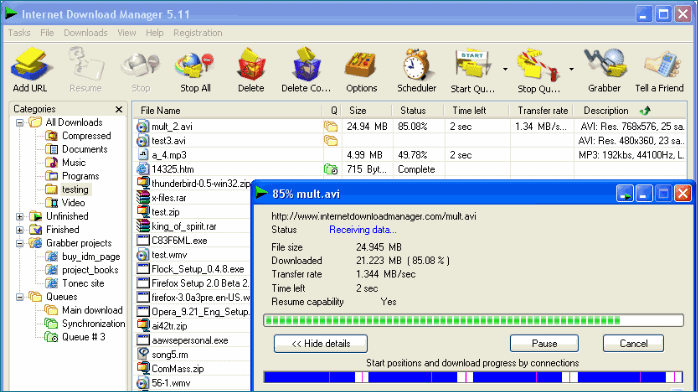Expand the Unfinished tree node
Screen dimensions: 698x392
coord(20,217)
